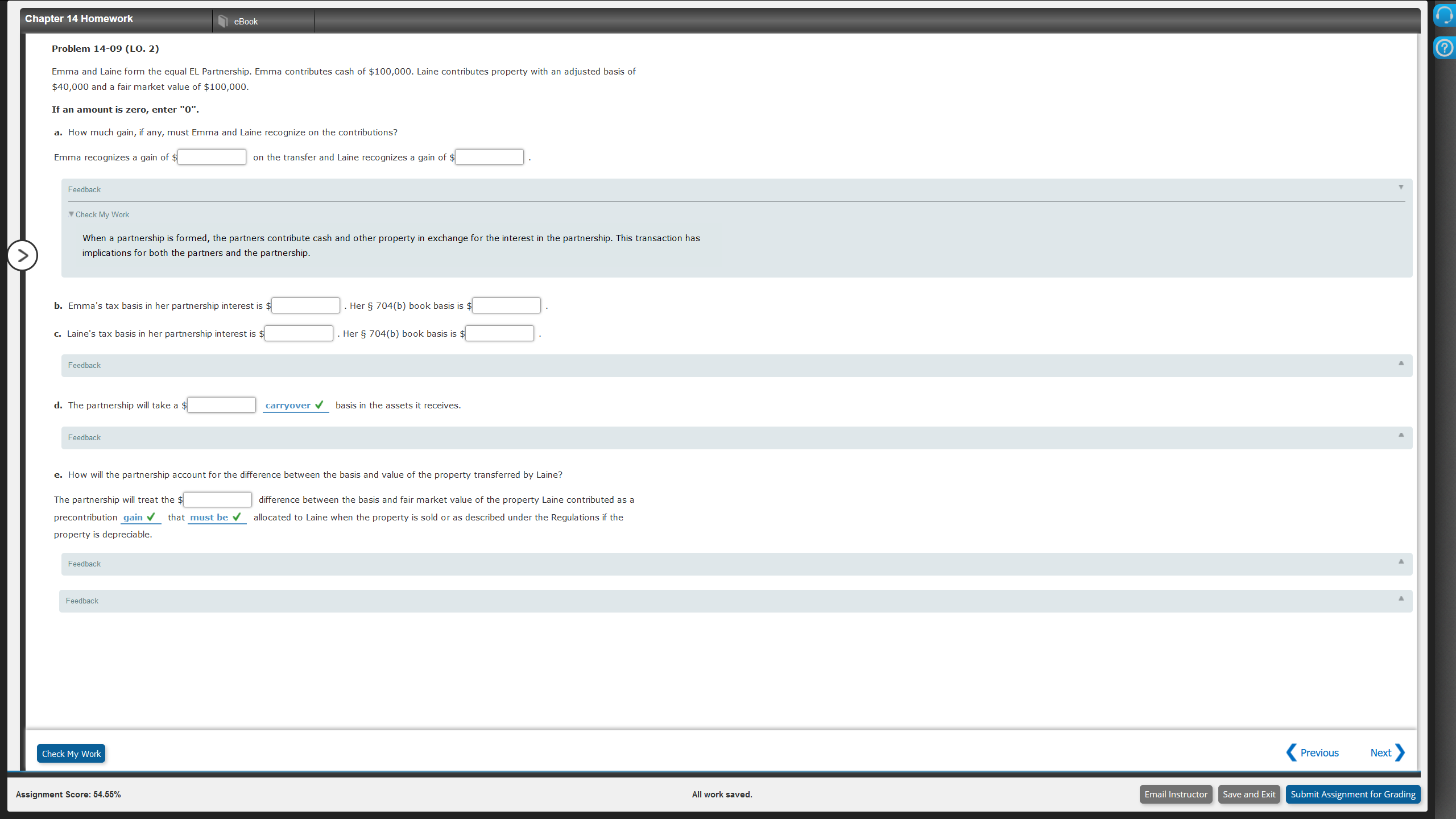Click the headset support icon
Image resolution: width=1456 pixels, height=819 pixels.
(1444, 15)
